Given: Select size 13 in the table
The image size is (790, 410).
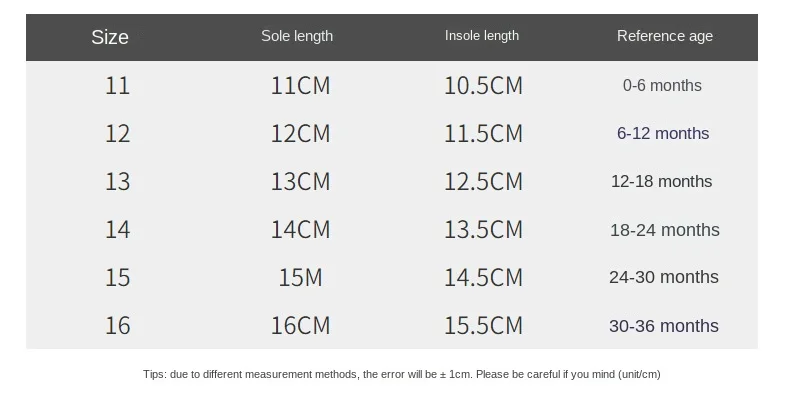Looking at the screenshot, I should tap(117, 181).
